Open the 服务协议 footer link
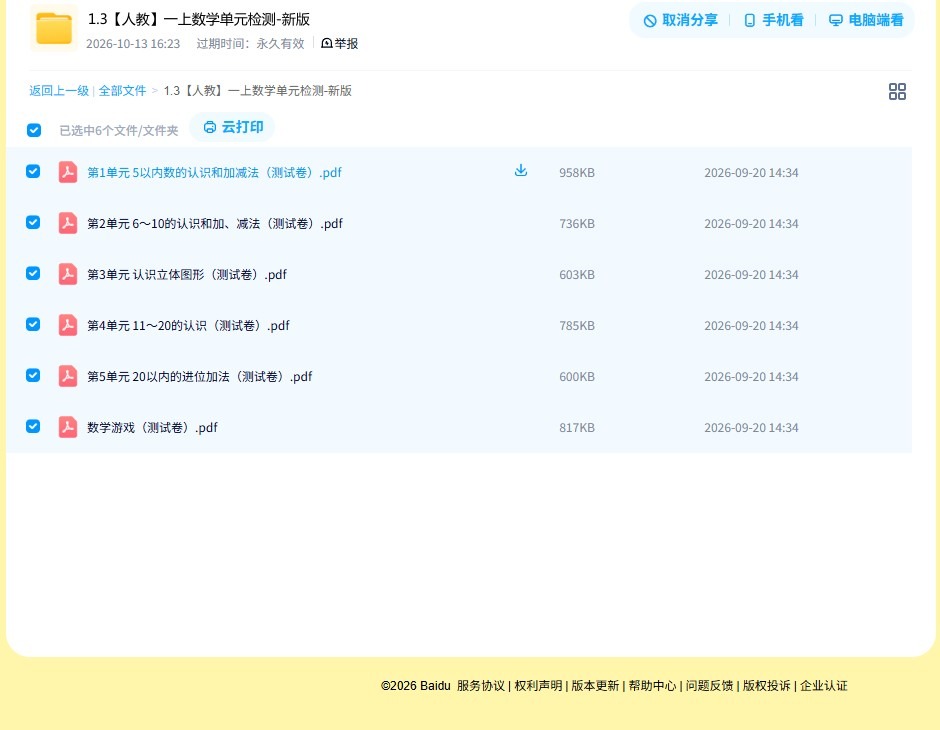 click(481, 686)
